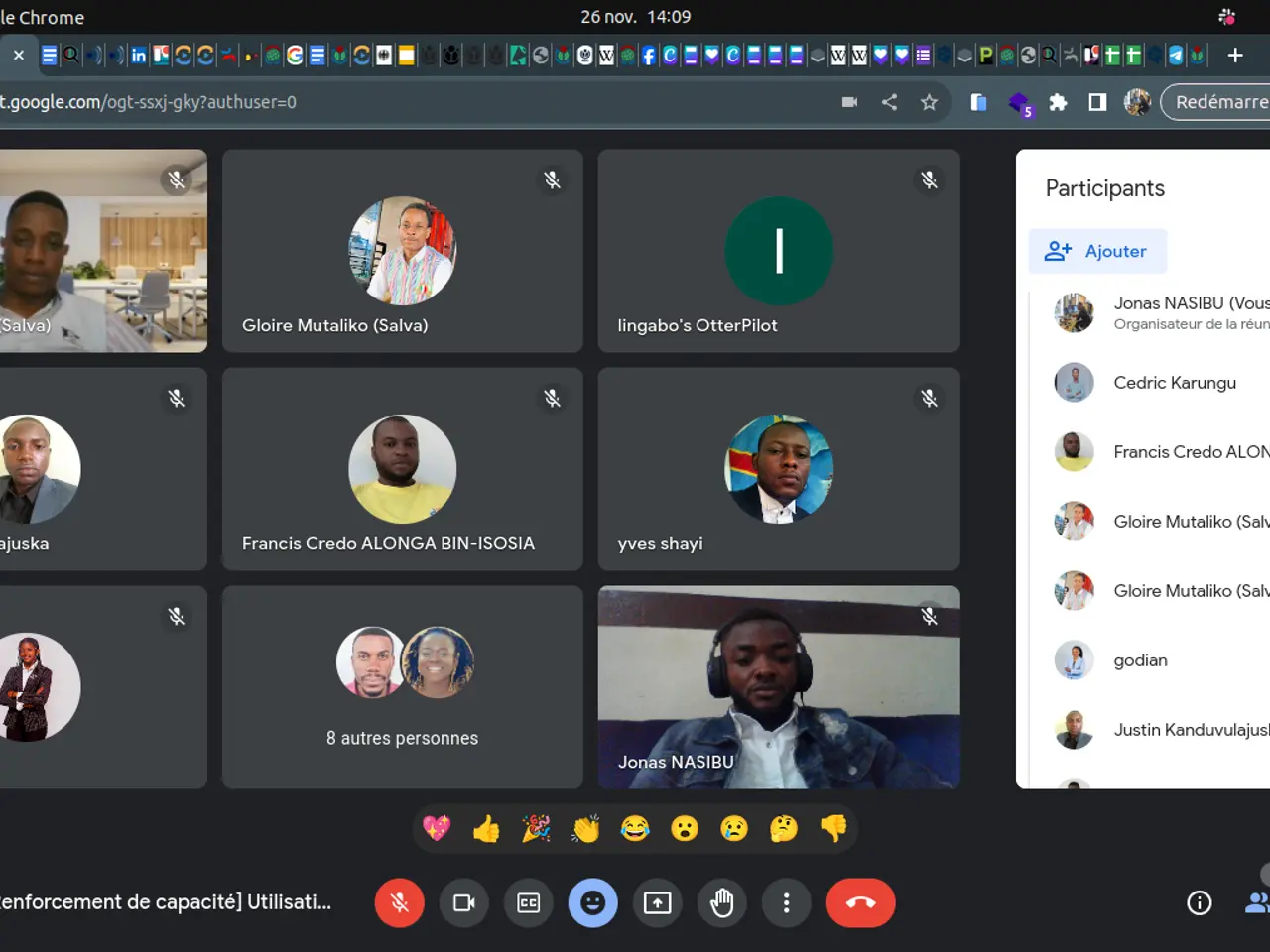Open the three-dot more options menu
1270x952 pixels.
pos(786,902)
